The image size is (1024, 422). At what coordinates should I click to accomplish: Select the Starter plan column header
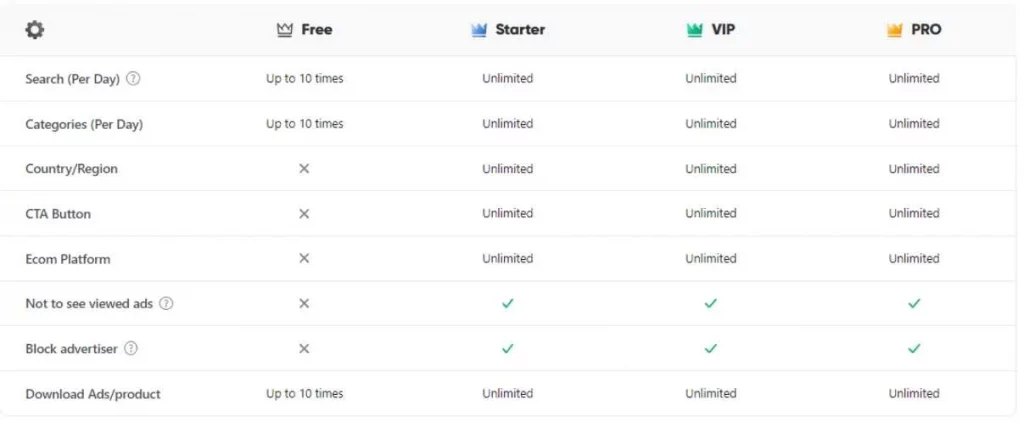(x=507, y=29)
